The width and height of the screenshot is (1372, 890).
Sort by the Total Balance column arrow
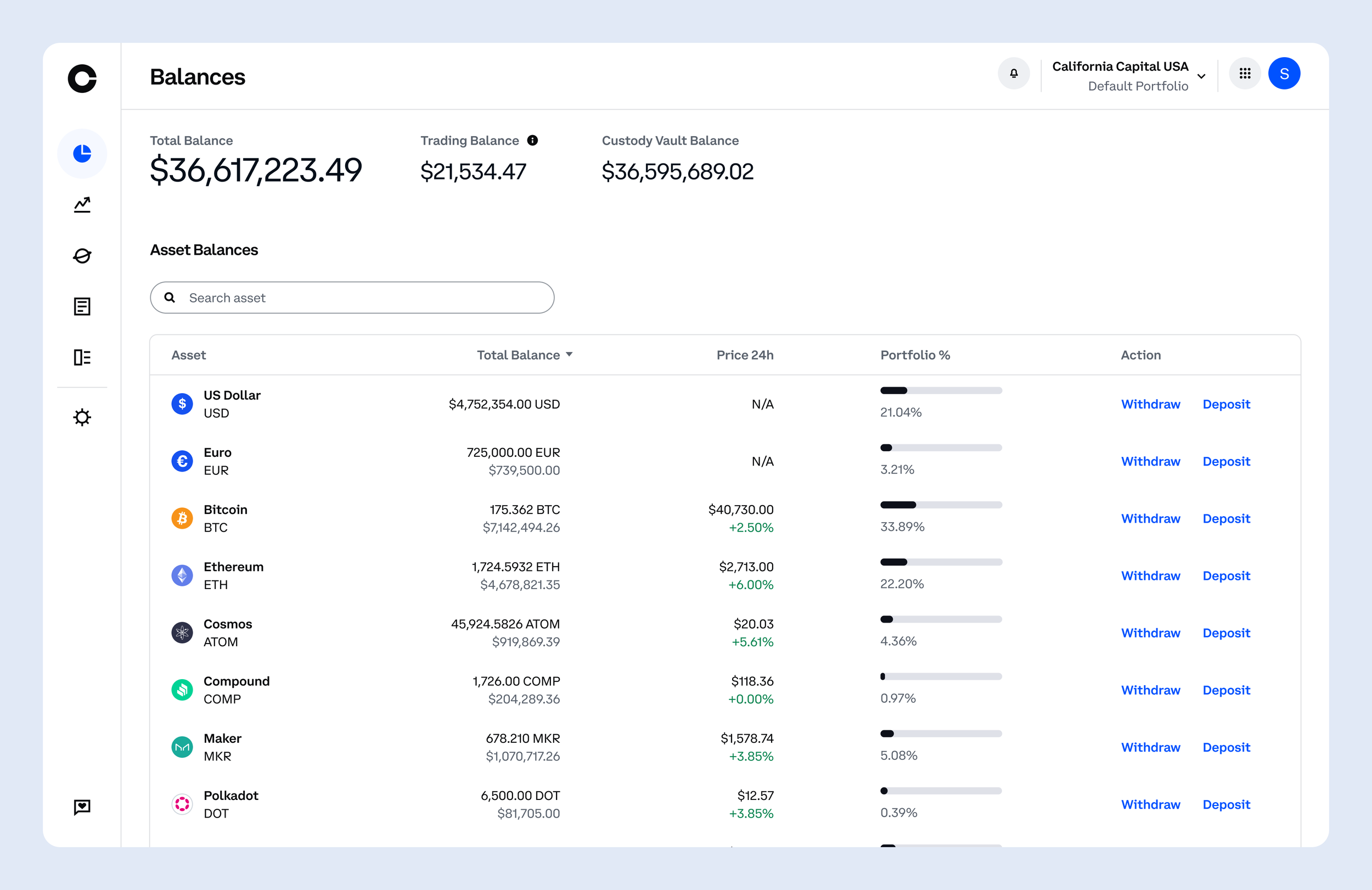coord(569,355)
